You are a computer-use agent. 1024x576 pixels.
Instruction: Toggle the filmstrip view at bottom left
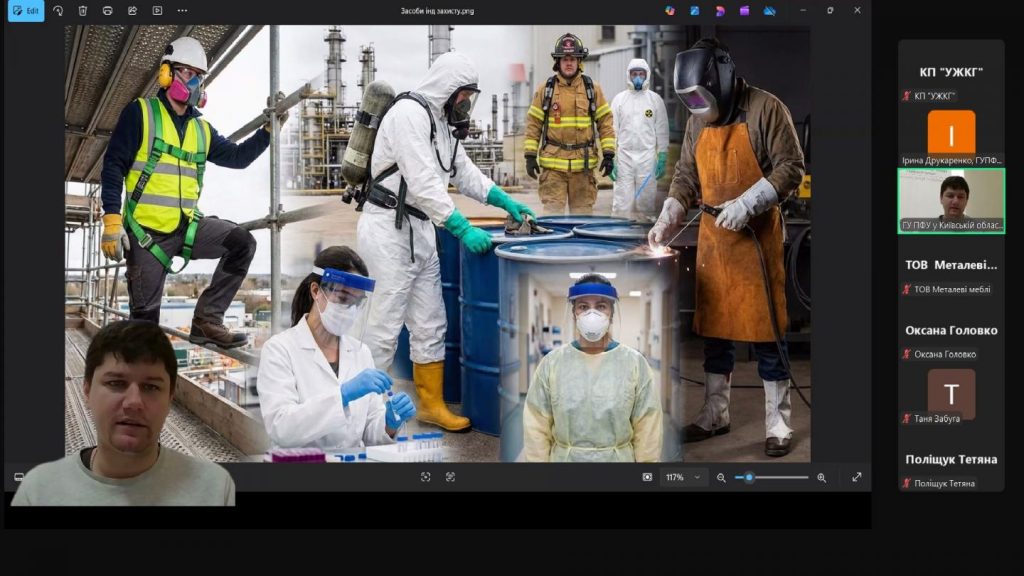click(18, 477)
